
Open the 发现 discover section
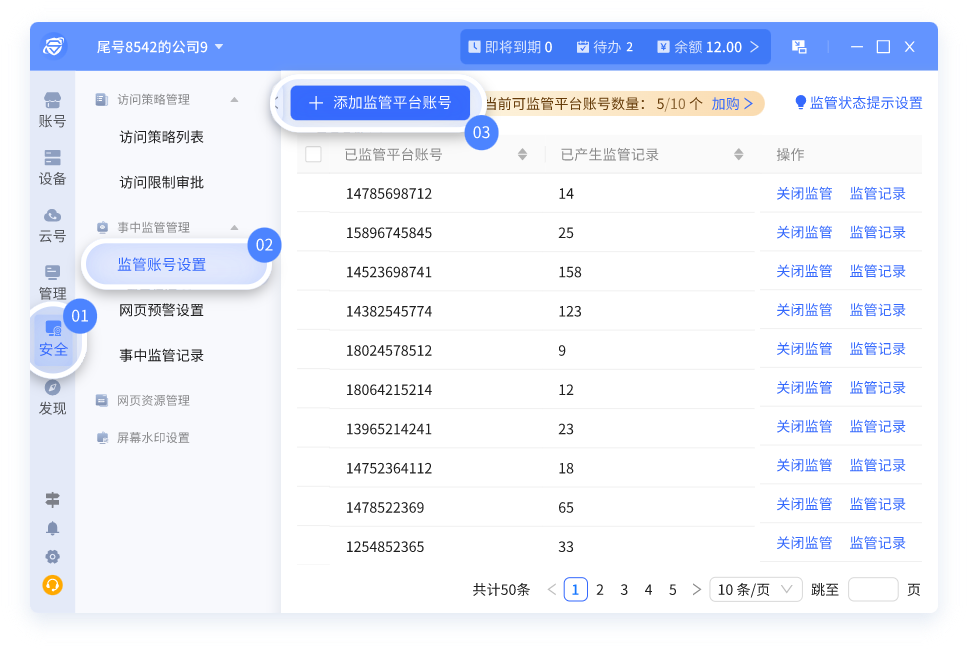pyautogui.click(x=52, y=397)
